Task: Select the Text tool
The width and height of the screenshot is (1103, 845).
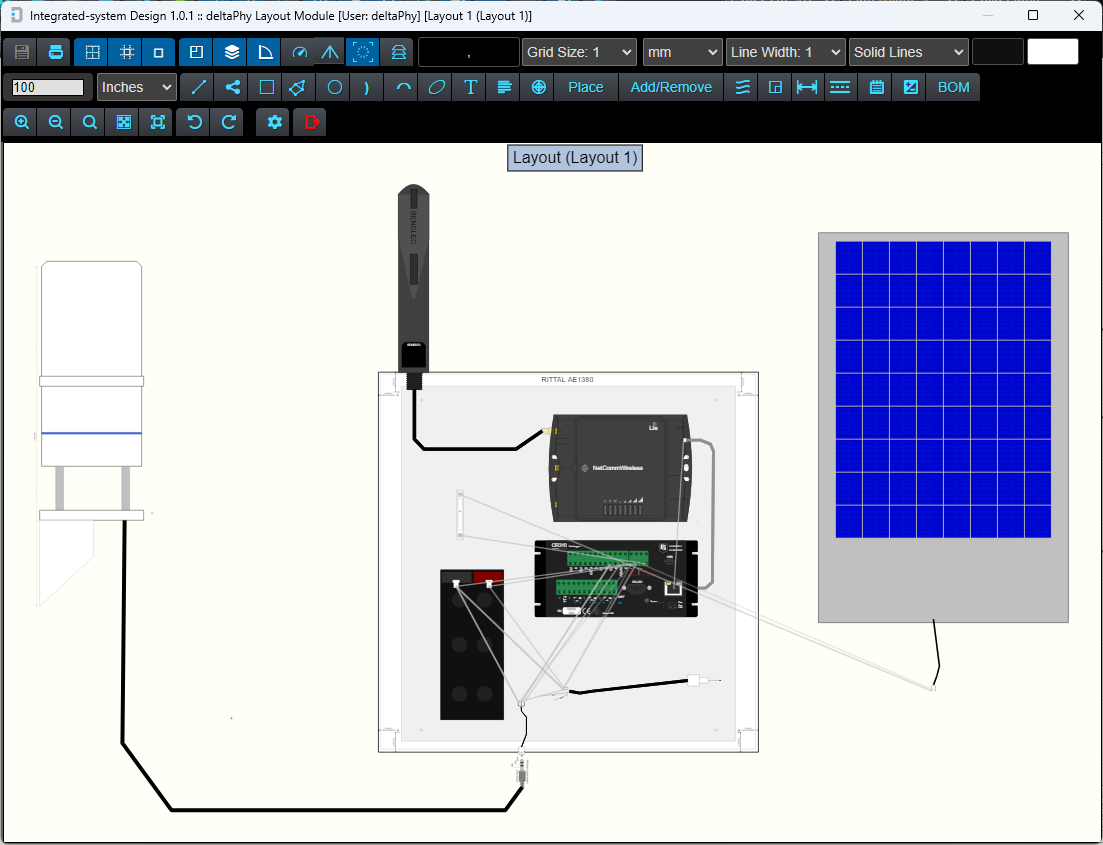Action: [469, 87]
